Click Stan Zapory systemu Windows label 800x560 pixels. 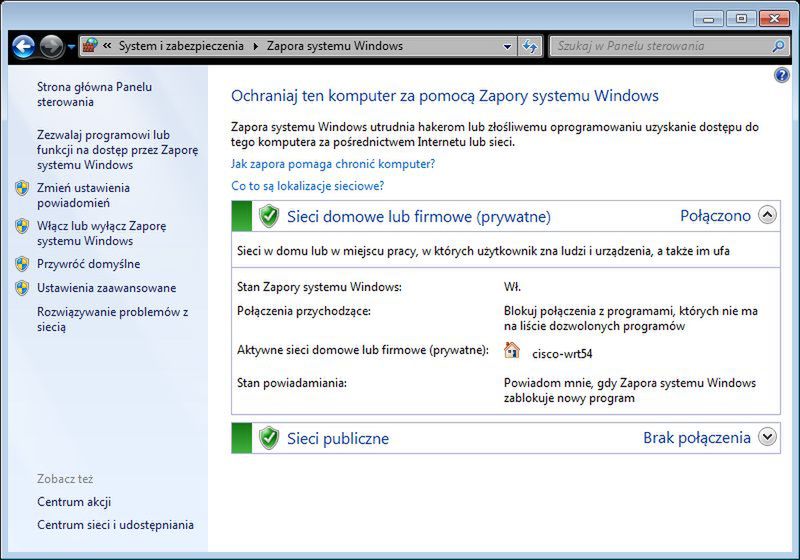319,287
